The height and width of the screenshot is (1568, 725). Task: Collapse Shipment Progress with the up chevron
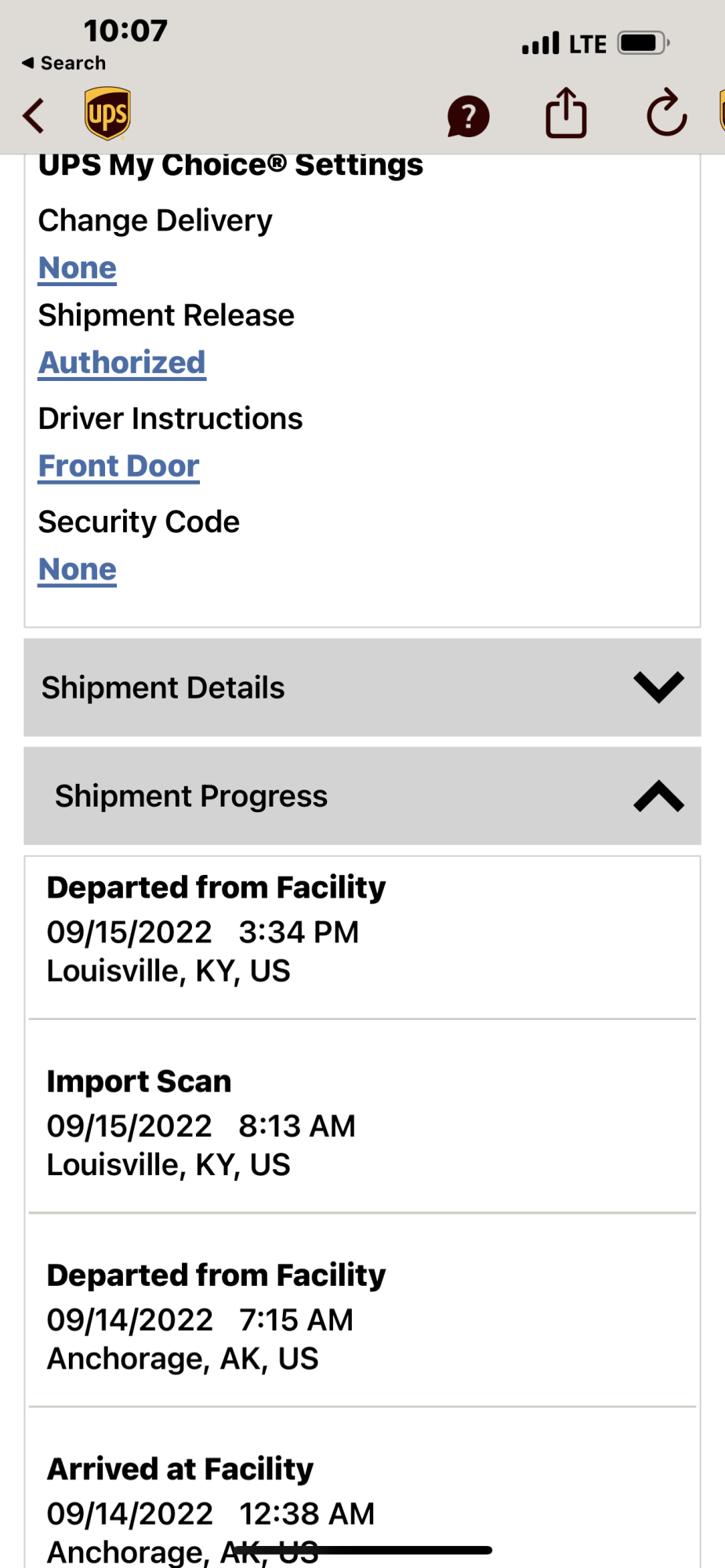point(658,796)
